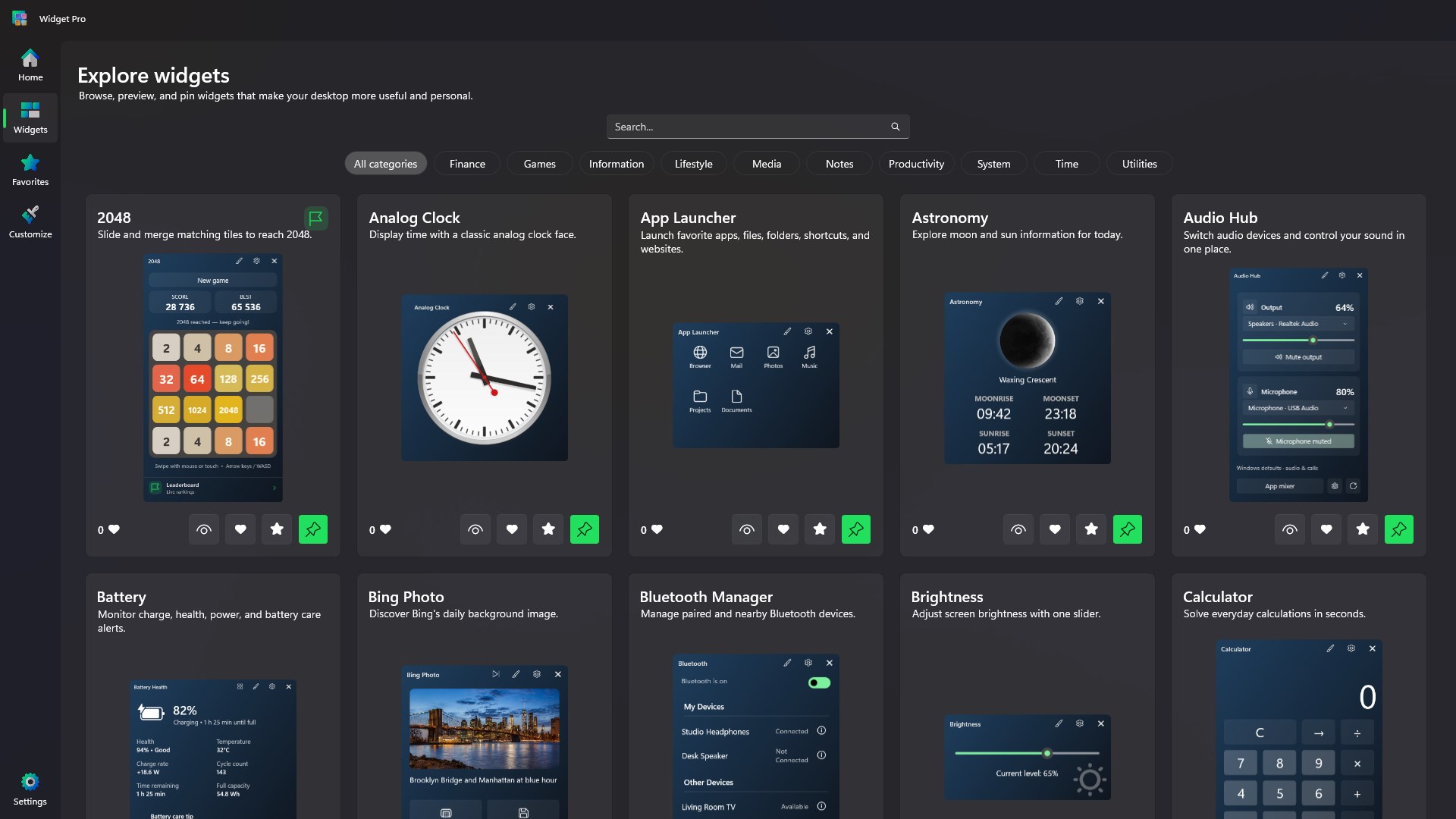Image resolution: width=1456 pixels, height=819 pixels.
Task: Select the Utilities category filter
Action: coord(1139,164)
